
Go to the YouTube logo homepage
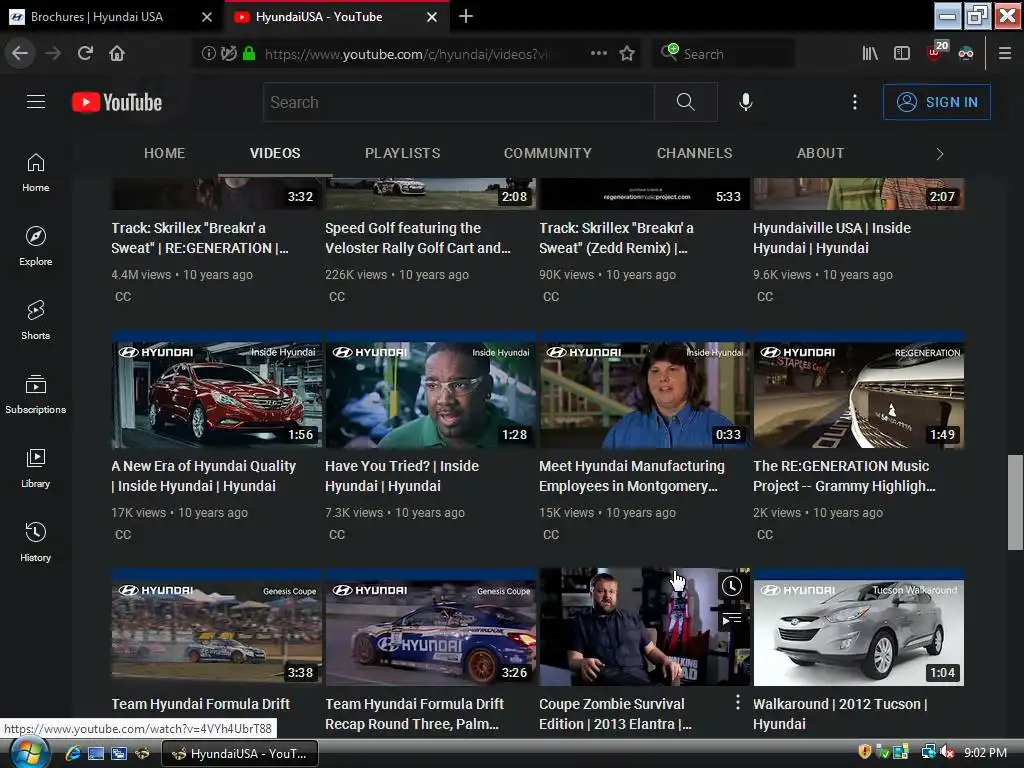coord(117,103)
